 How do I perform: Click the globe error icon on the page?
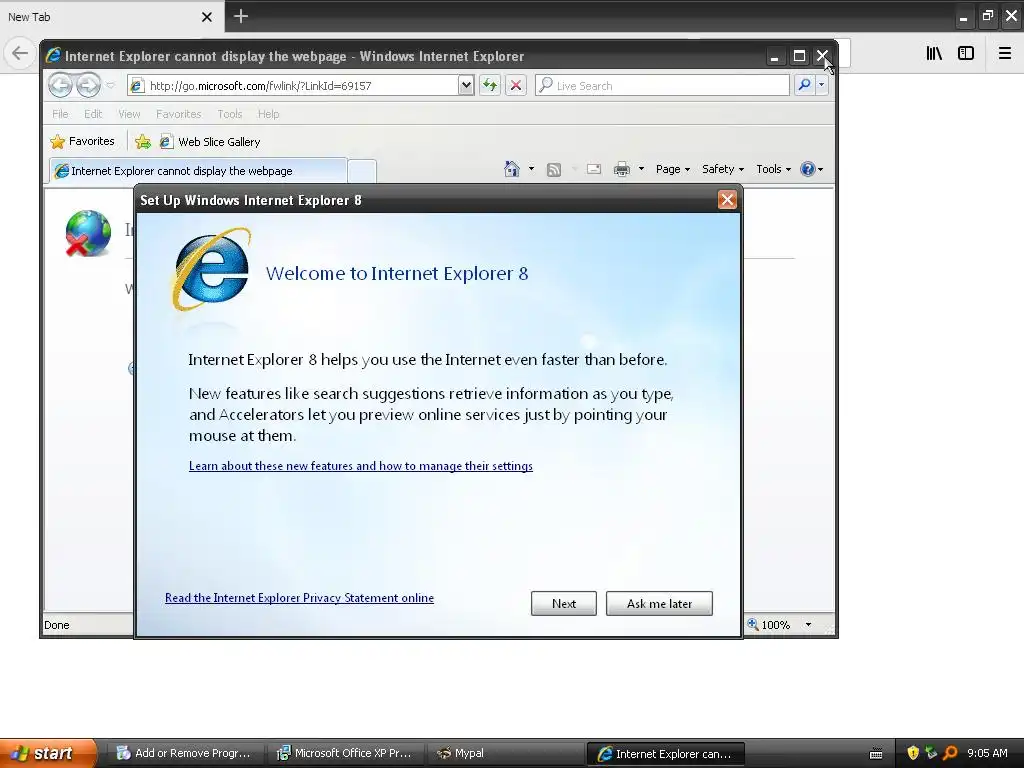click(x=88, y=233)
